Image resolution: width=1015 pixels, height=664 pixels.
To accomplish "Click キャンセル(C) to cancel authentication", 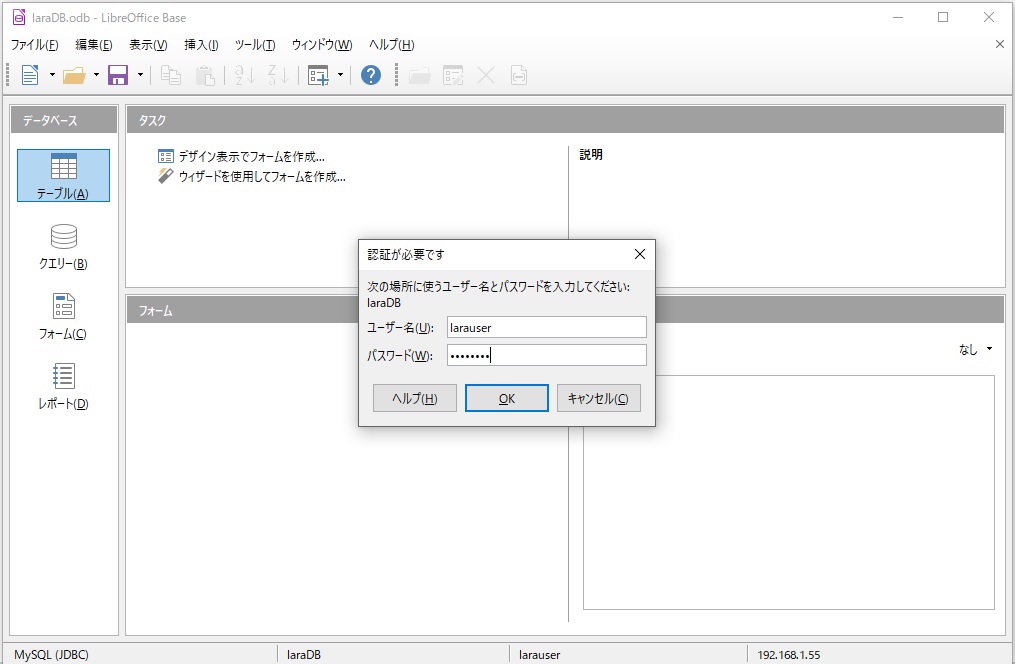I will [x=598, y=398].
